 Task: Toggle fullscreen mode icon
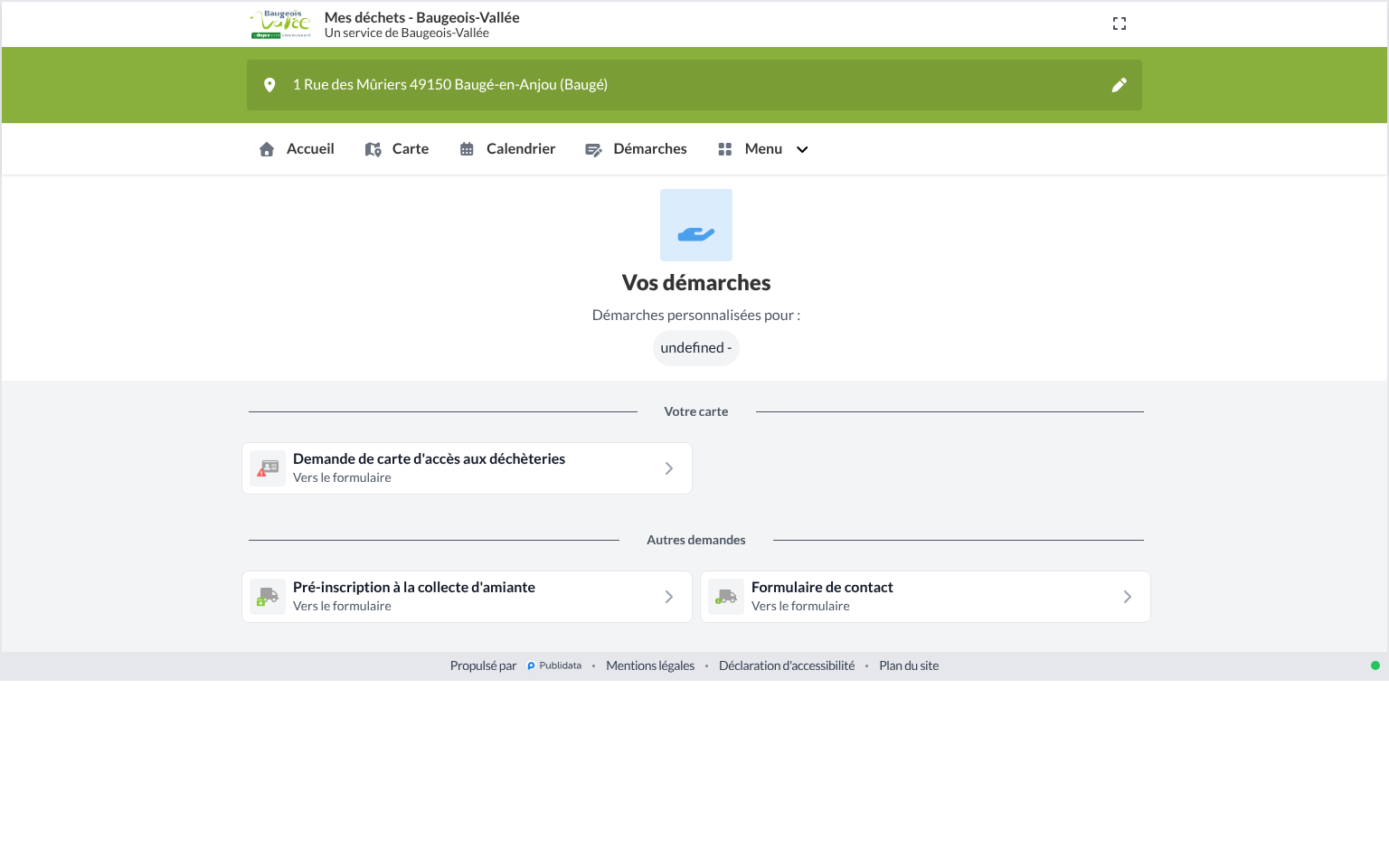point(1120,24)
